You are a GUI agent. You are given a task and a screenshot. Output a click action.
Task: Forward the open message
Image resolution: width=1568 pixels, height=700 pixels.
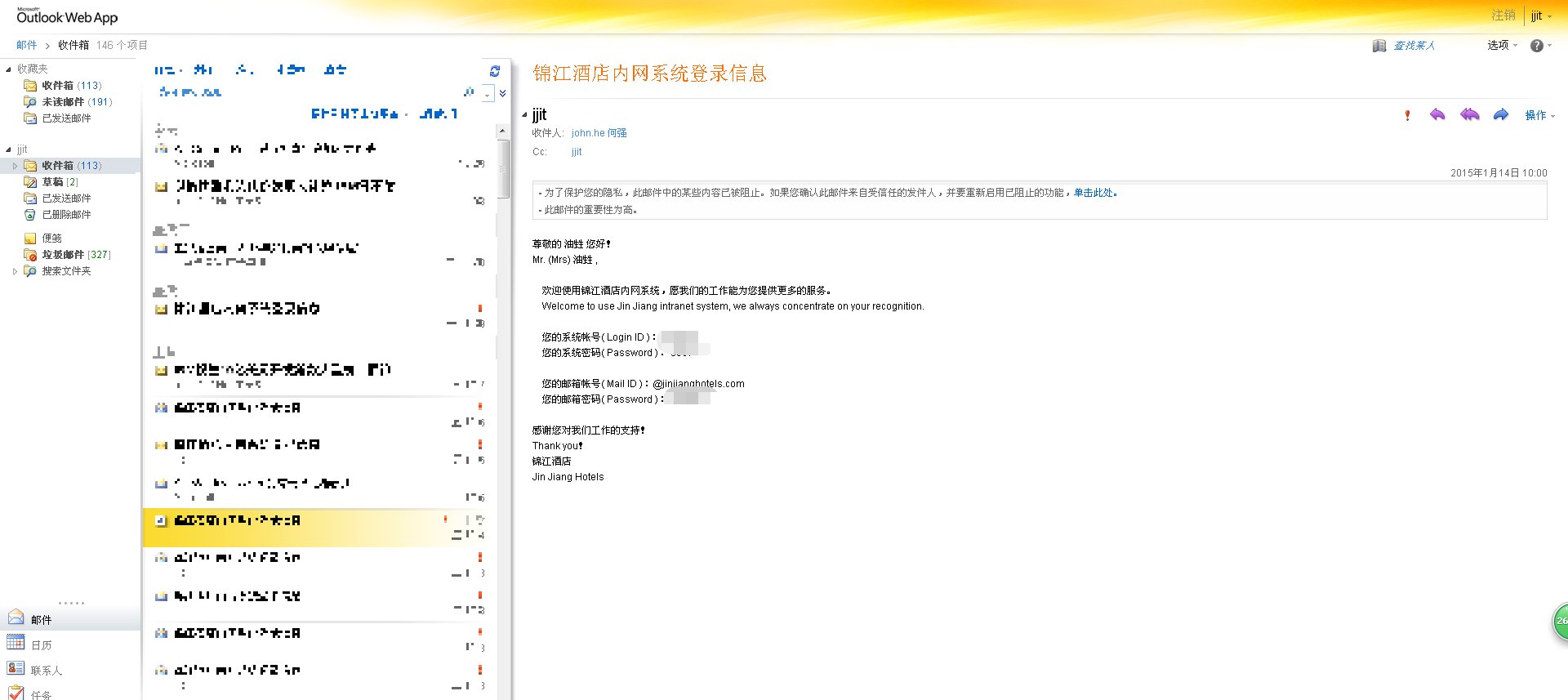tap(1501, 115)
